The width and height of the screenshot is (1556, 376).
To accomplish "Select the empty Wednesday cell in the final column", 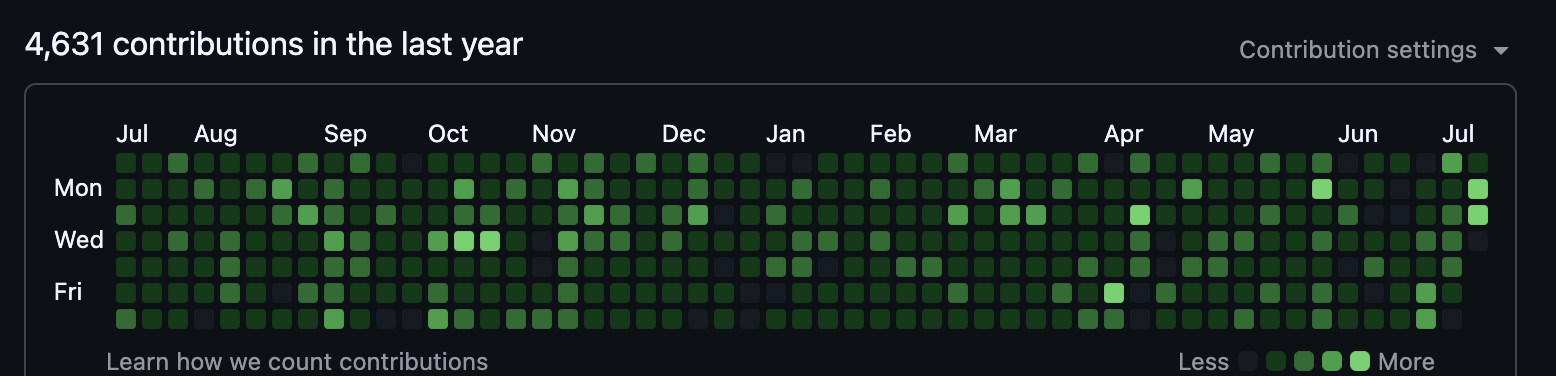I will 1478,241.
